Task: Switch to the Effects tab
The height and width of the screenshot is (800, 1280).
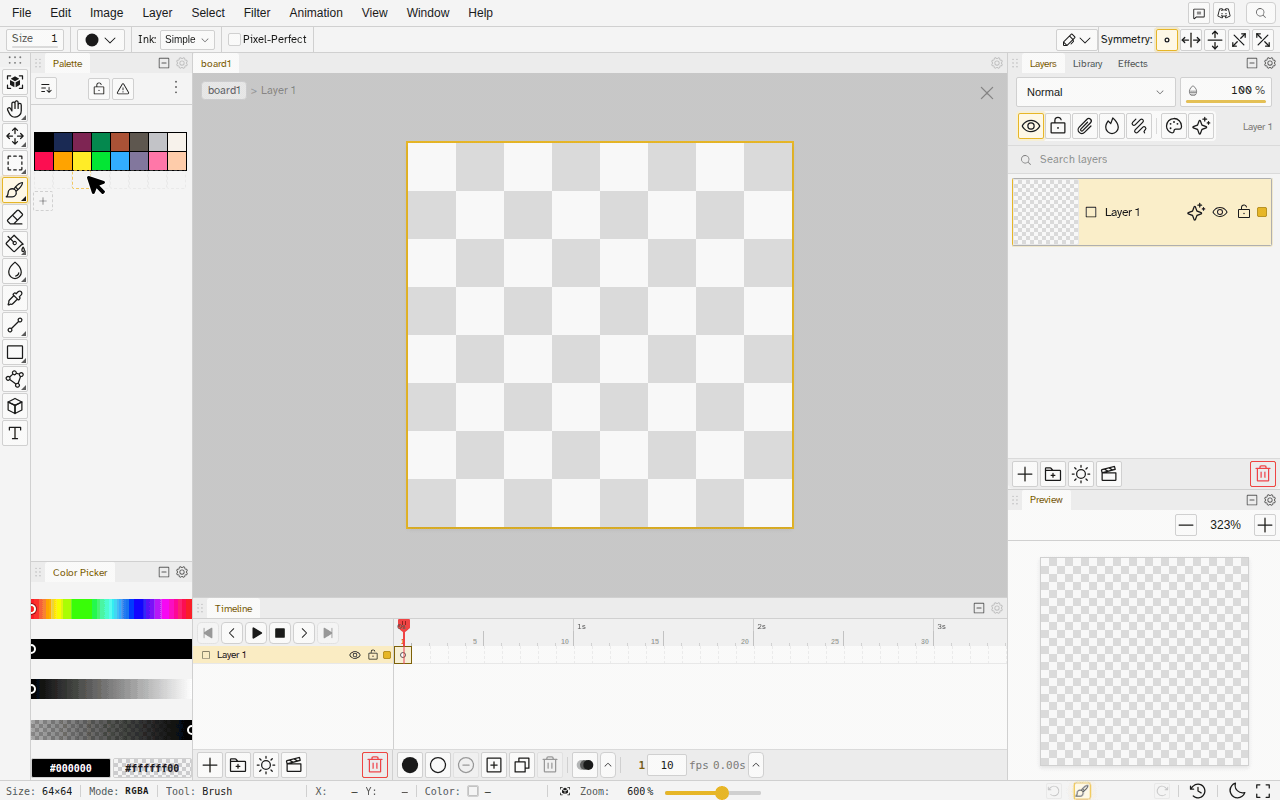Action: pos(1133,63)
